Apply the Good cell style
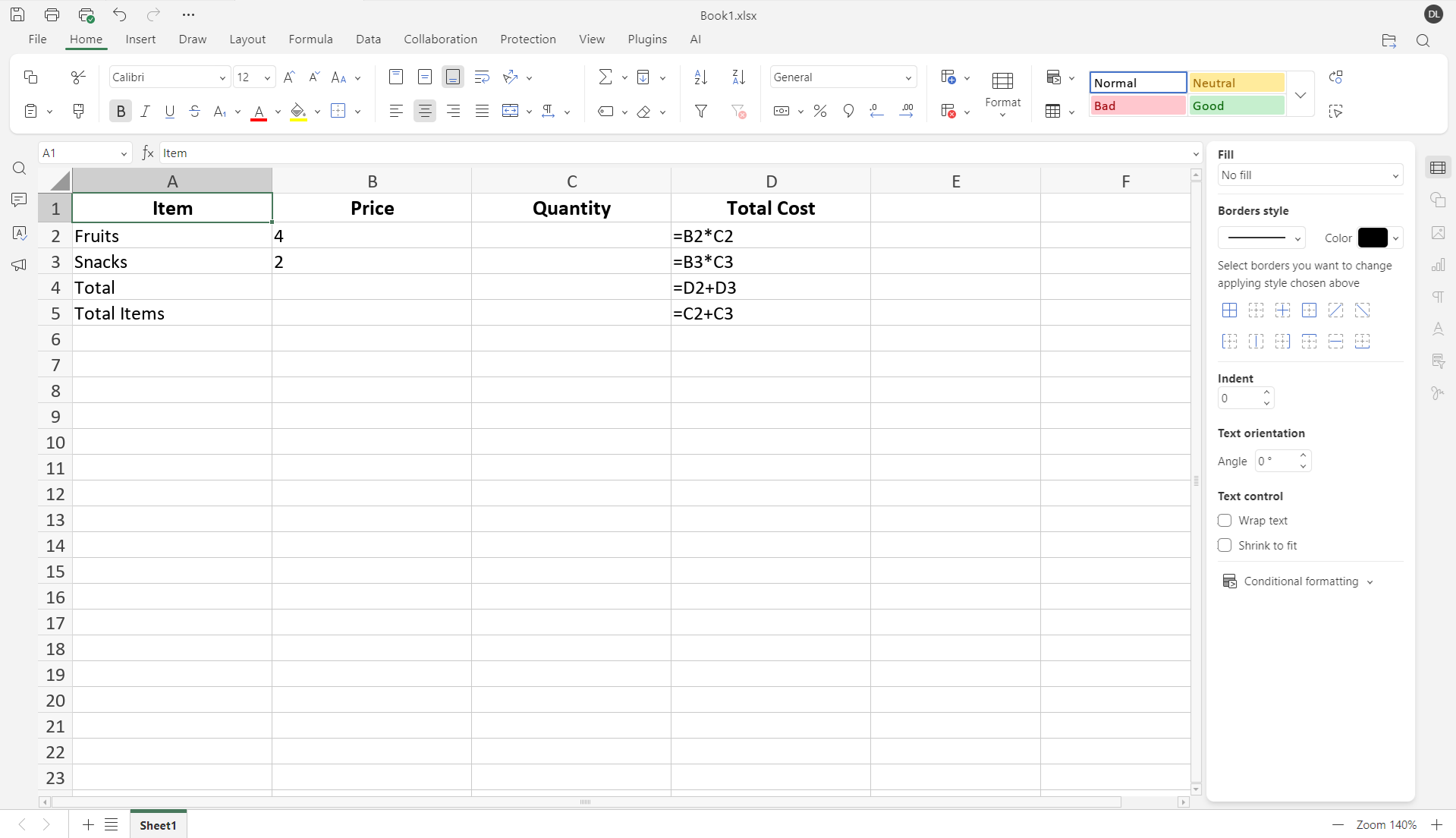Viewport: 1456px width, 838px height. point(1236,106)
